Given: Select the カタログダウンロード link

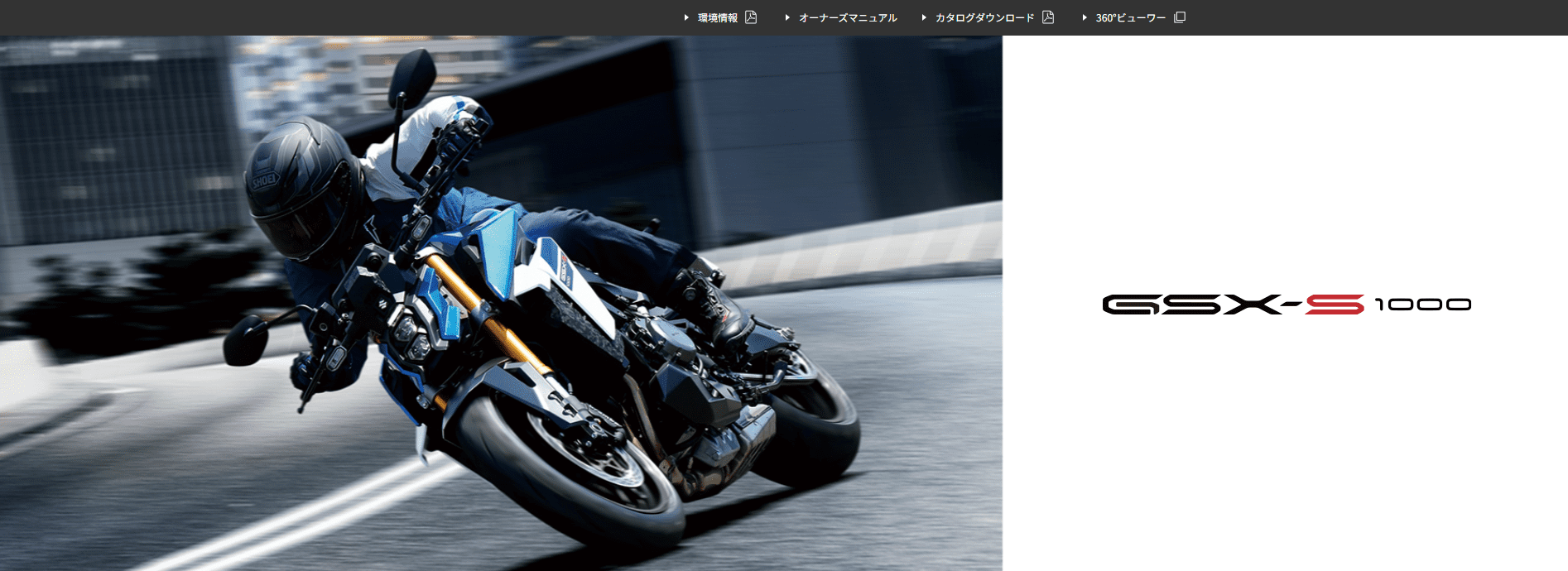Looking at the screenshot, I should 984,17.
